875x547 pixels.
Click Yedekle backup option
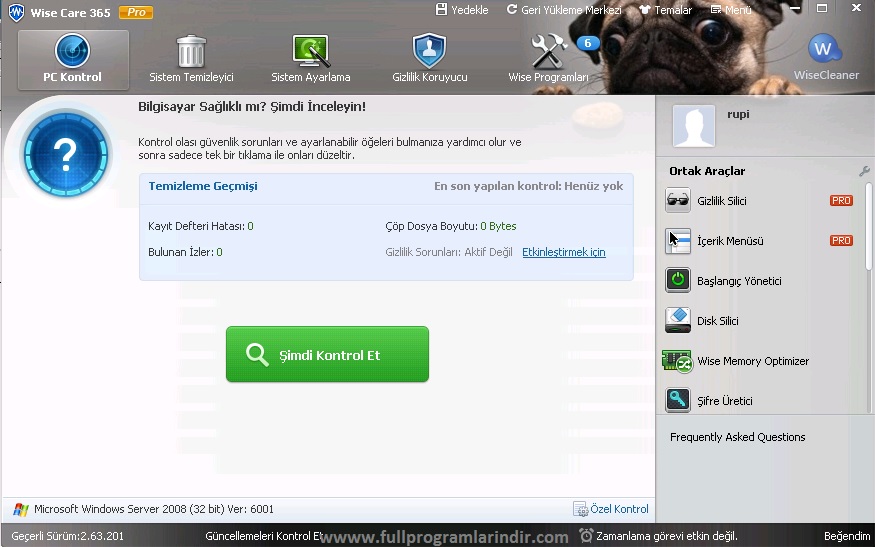click(x=462, y=10)
